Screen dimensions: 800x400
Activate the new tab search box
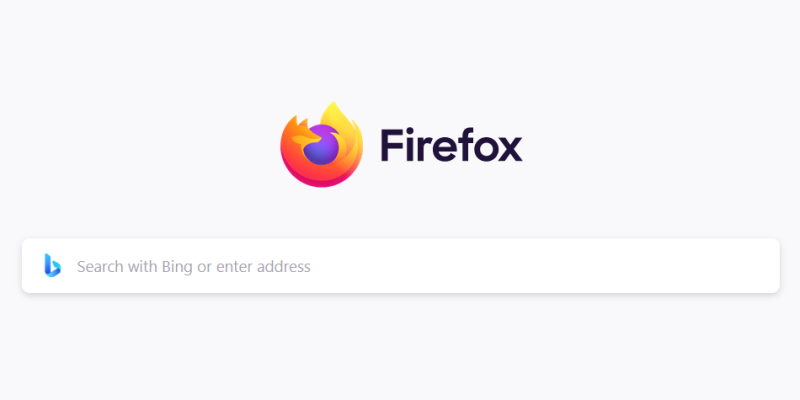click(x=401, y=266)
